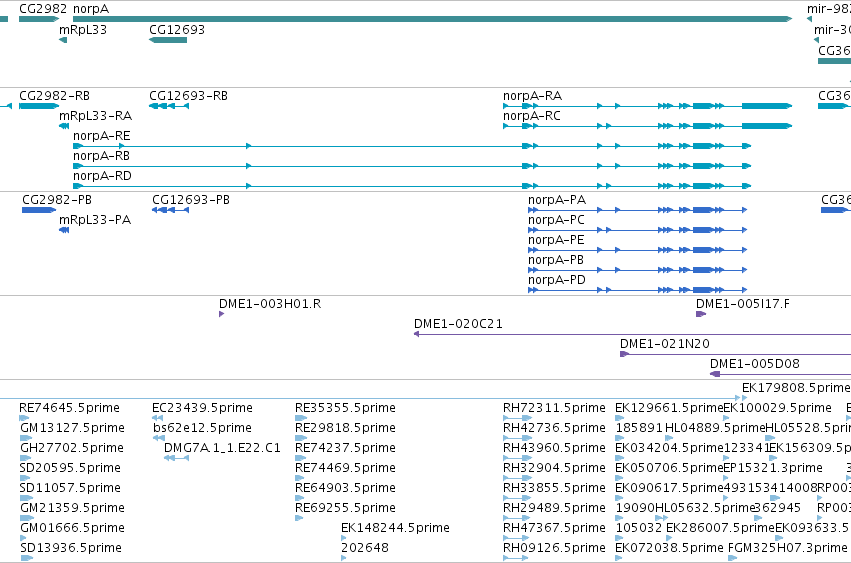Select EST RH29489.5prime
The height and width of the screenshot is (563, 851).
[x=517, y=518]
